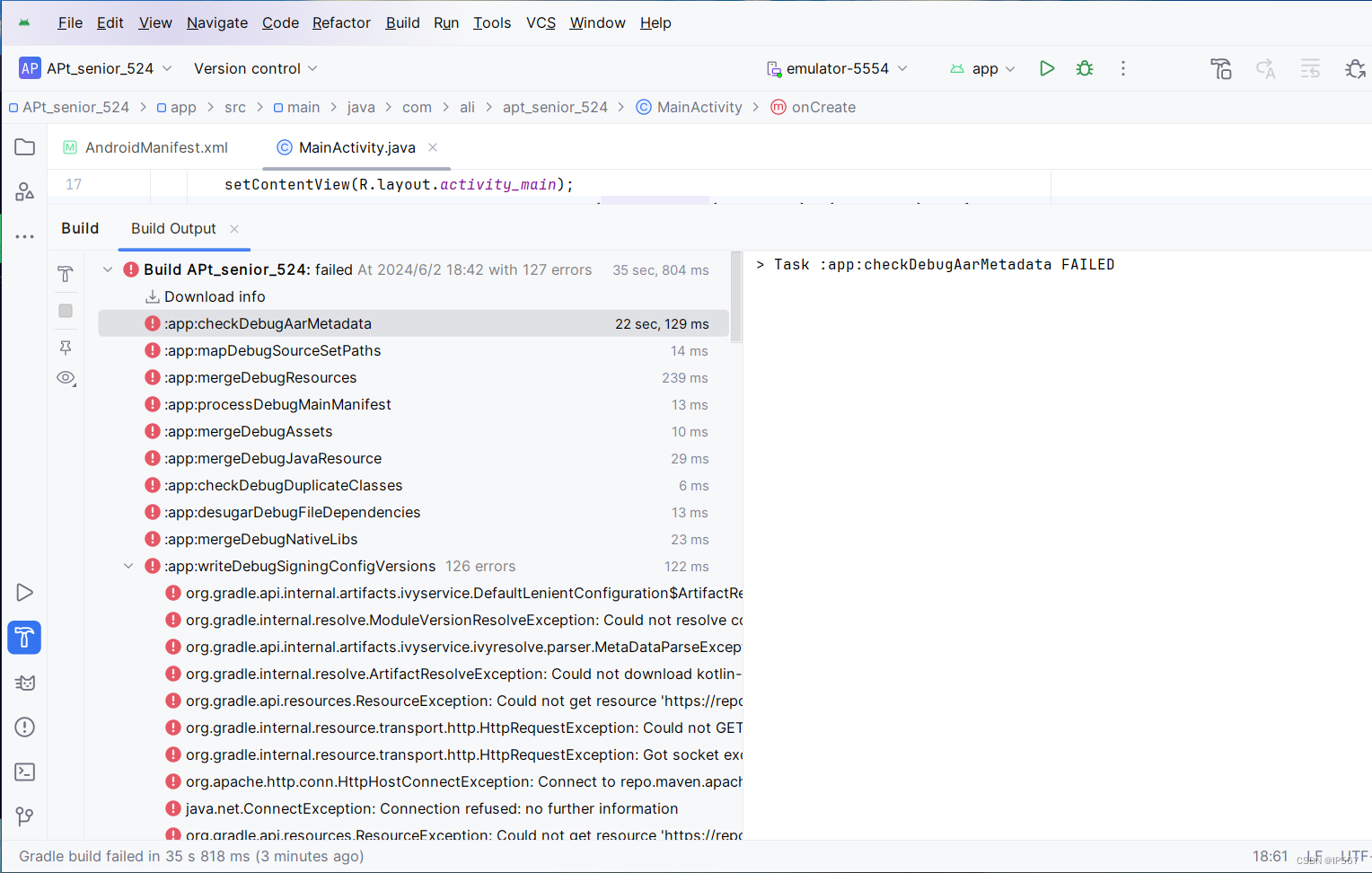Image resolution: width=1372 pixels, height=873 pixels.
Task: Click Download info link
Action: tap(215, 296)
